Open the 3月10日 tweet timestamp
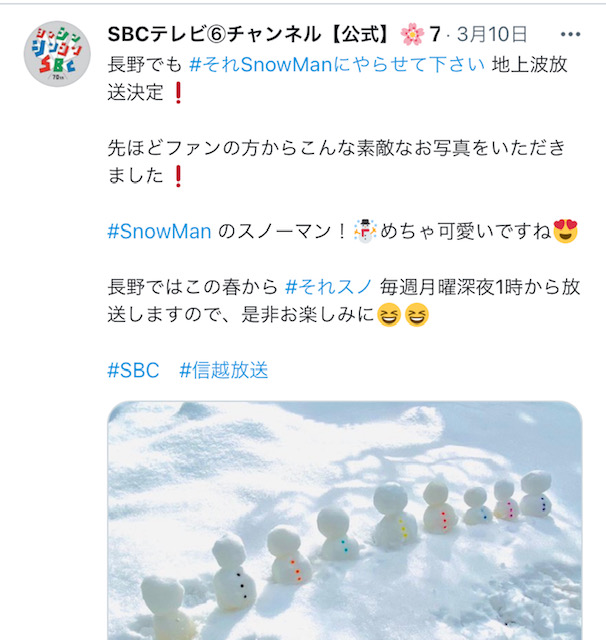Screen dimensions: 606x640 (492, 34)
